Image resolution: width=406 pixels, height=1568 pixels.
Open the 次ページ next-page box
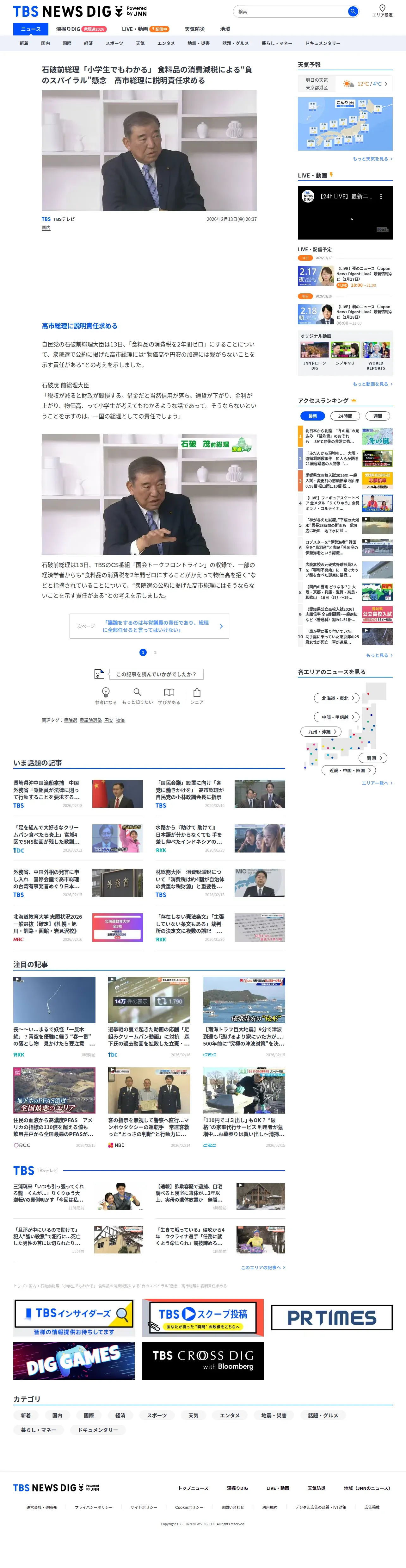pyautogui.click(x=150, y=626)
